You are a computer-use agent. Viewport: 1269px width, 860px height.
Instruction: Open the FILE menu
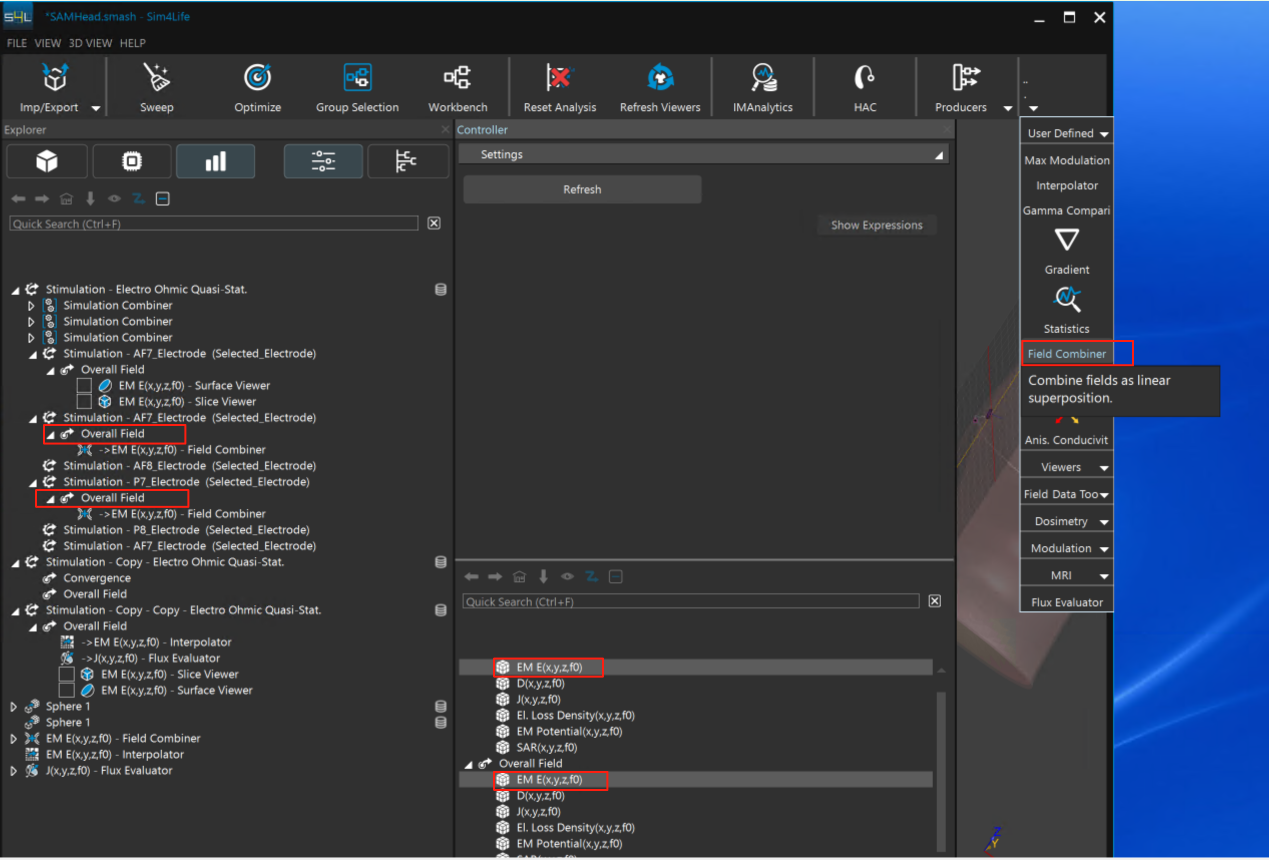[x=17, y=43]
